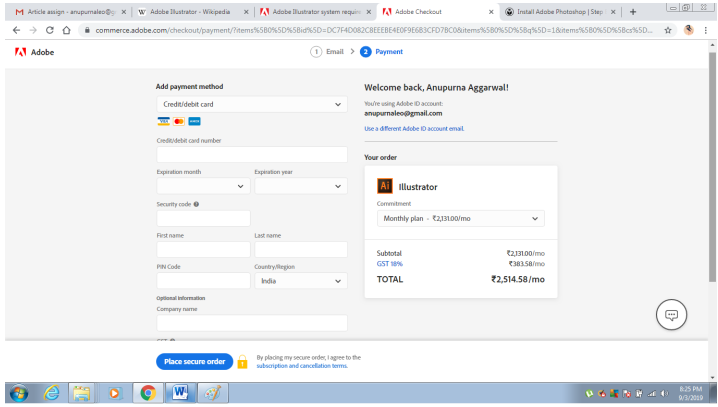Viewport: 718px width, 407px height.
Task: Click the Illustrator Ai product icon
Action: click(385, 186)
